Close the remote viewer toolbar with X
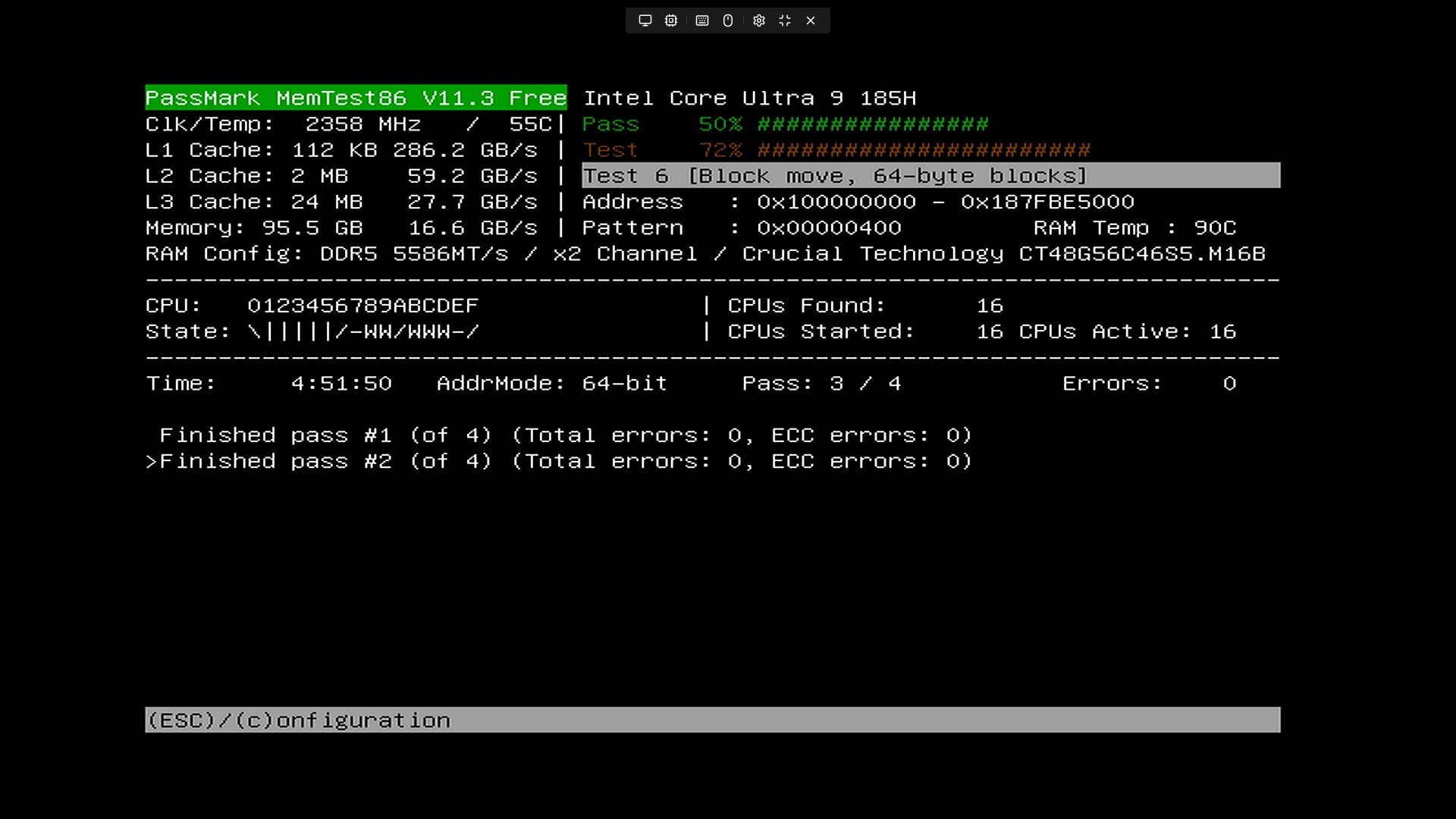 click(811, 20)
